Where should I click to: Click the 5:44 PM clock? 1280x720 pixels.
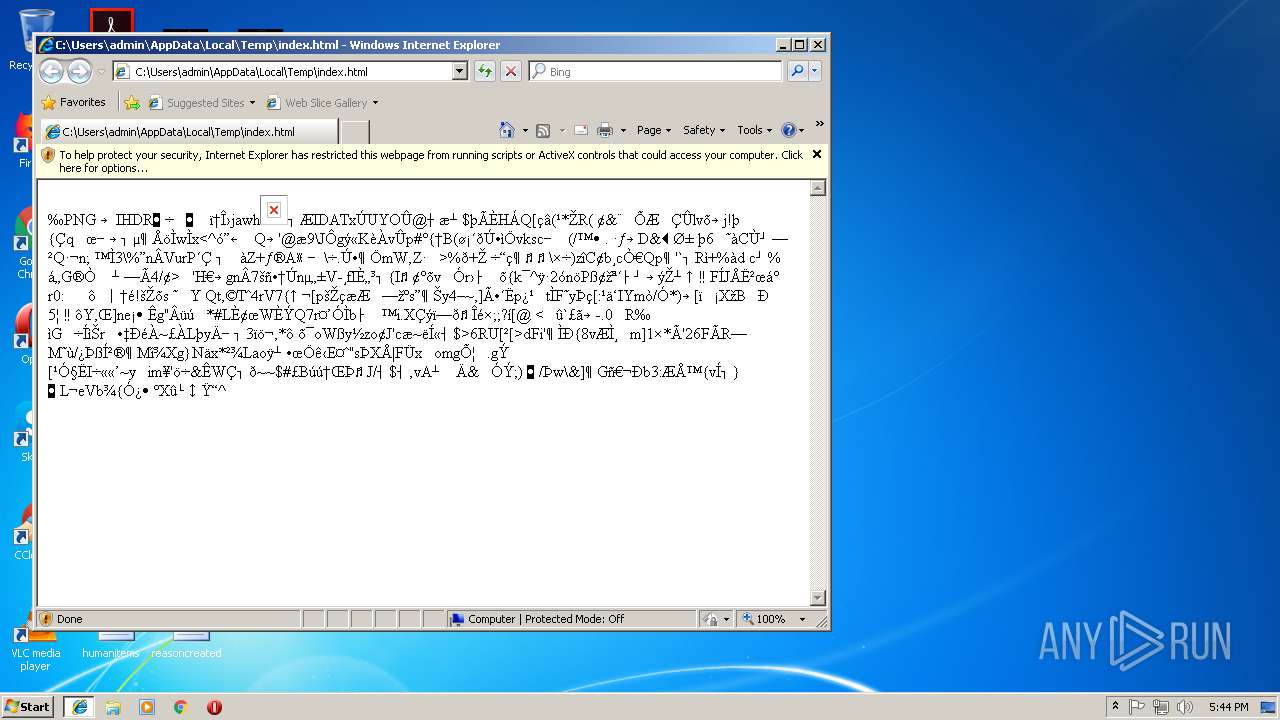point(1228,707)
